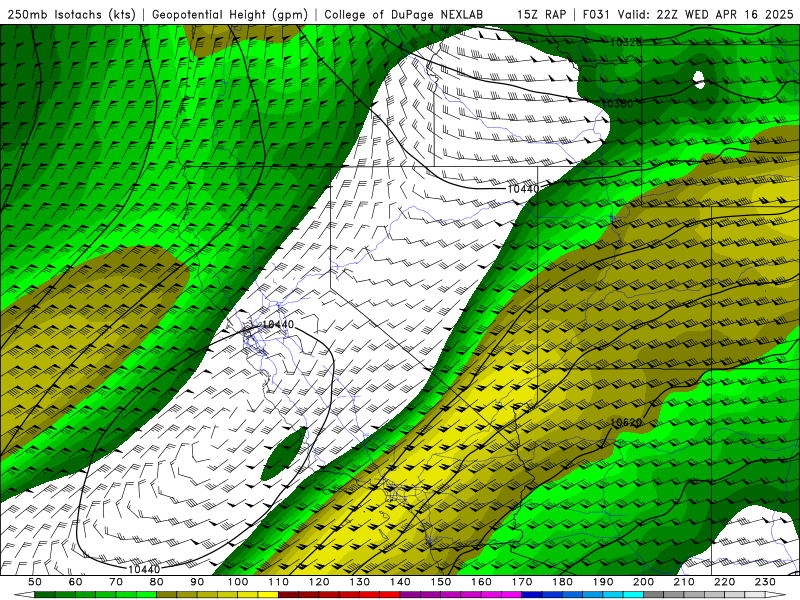Click the 10380 height contour label
This screenshot has height=600, width=800.
tap(617, 104)
